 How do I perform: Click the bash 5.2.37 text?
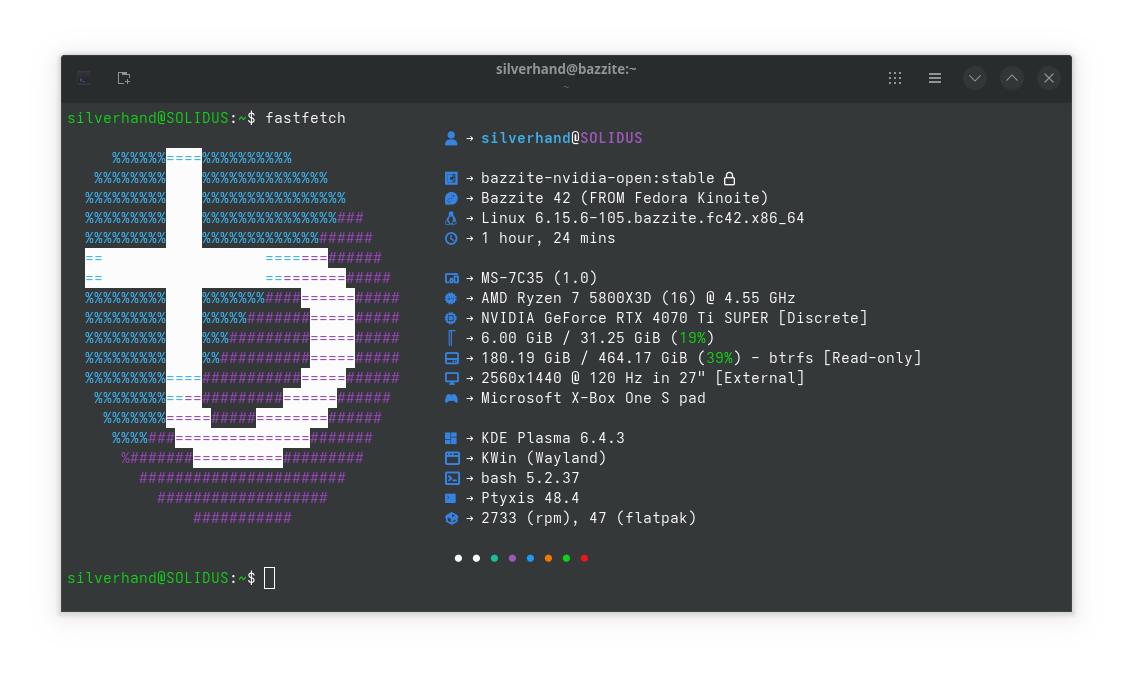click(x=530, y=478)
